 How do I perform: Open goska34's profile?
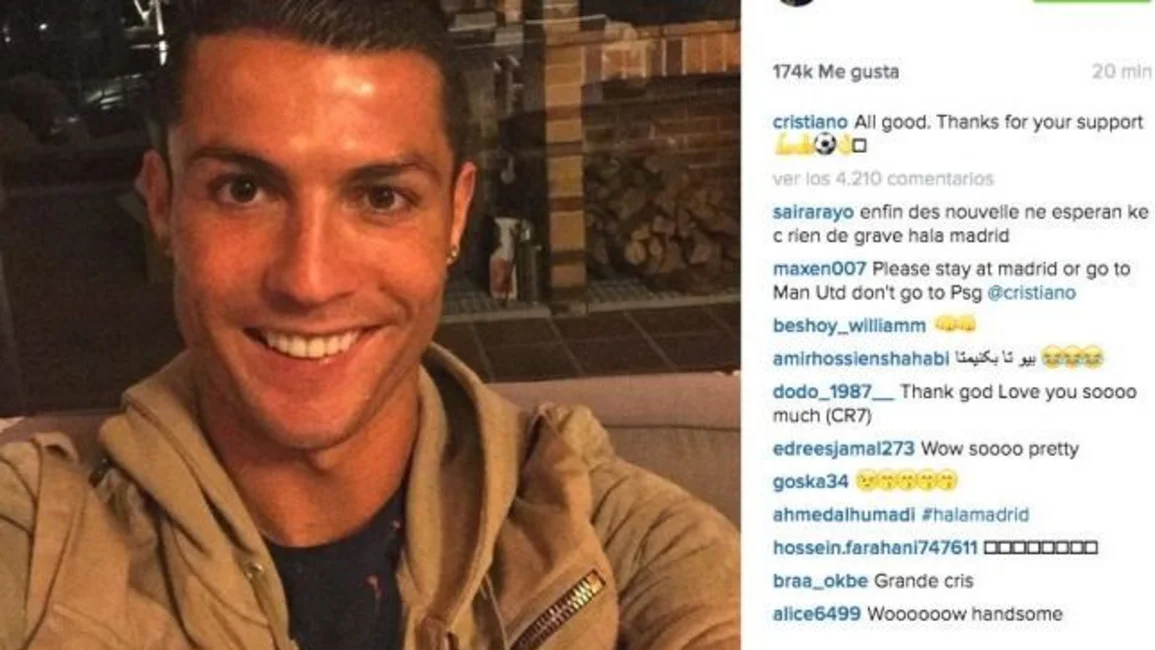[x=810, y=482]
